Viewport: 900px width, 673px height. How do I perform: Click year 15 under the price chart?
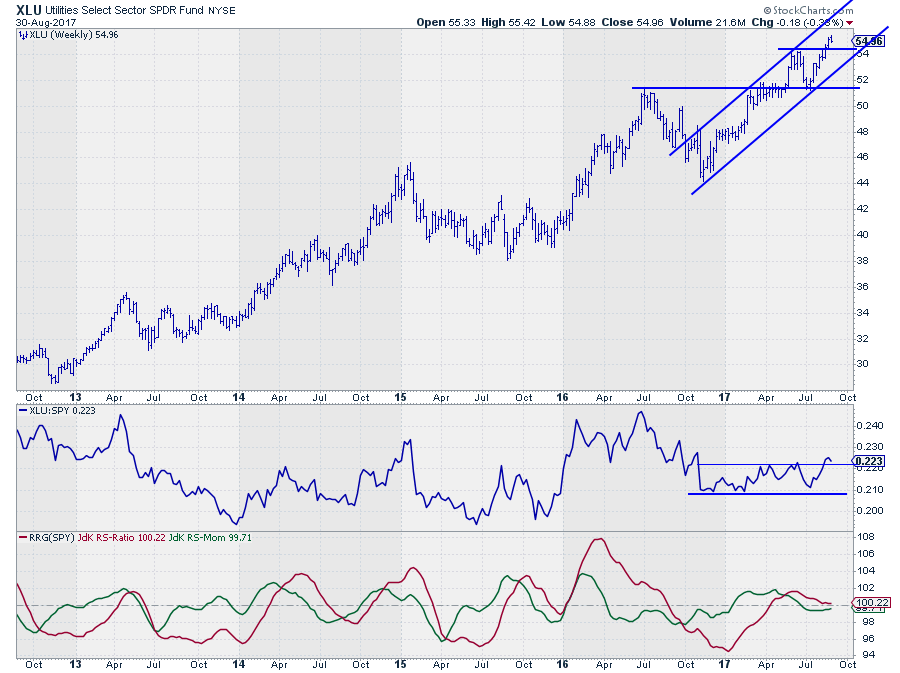click(x=400, y=397)
